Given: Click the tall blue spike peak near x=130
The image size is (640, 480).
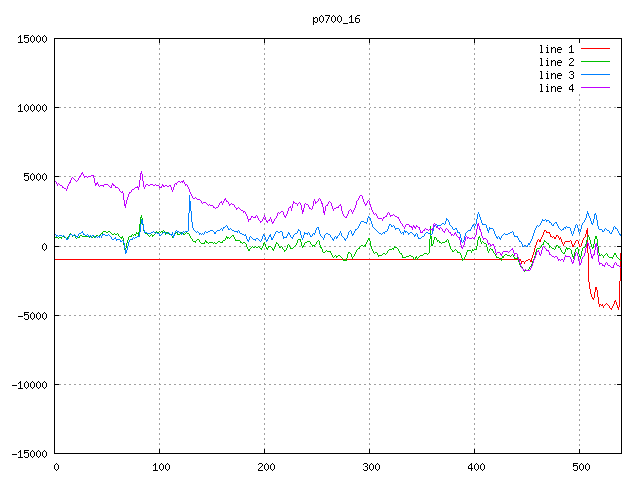Looking at the screenshot, I should [189, 198].
